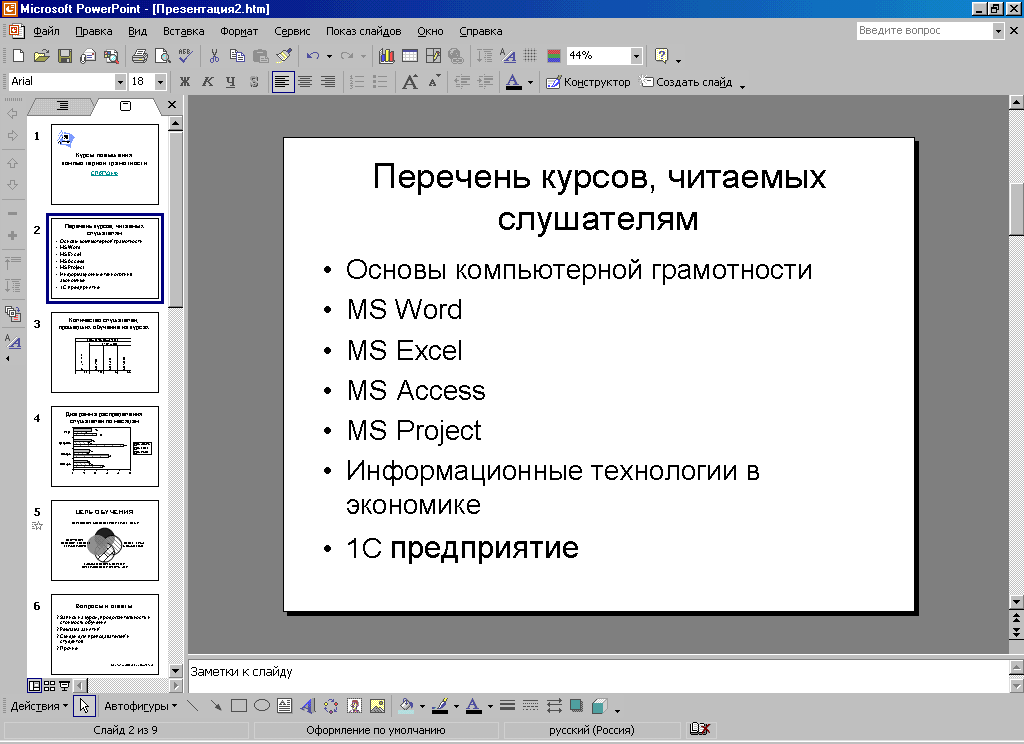Open the font size 18 dropdown

coord(161,82)
